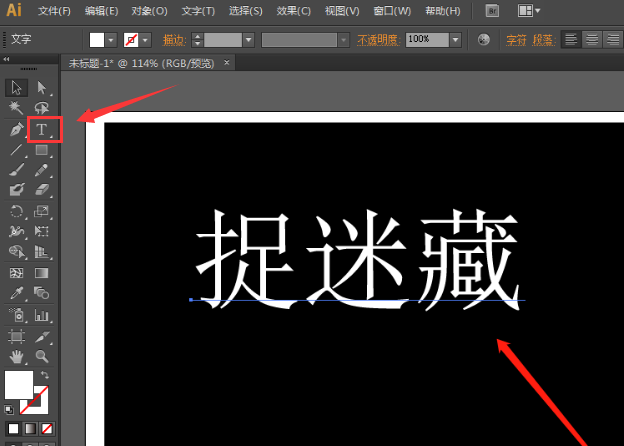Screen dimensions: 624x446
Task: Select the Direct Selection tool
Action: coord(42,88)
